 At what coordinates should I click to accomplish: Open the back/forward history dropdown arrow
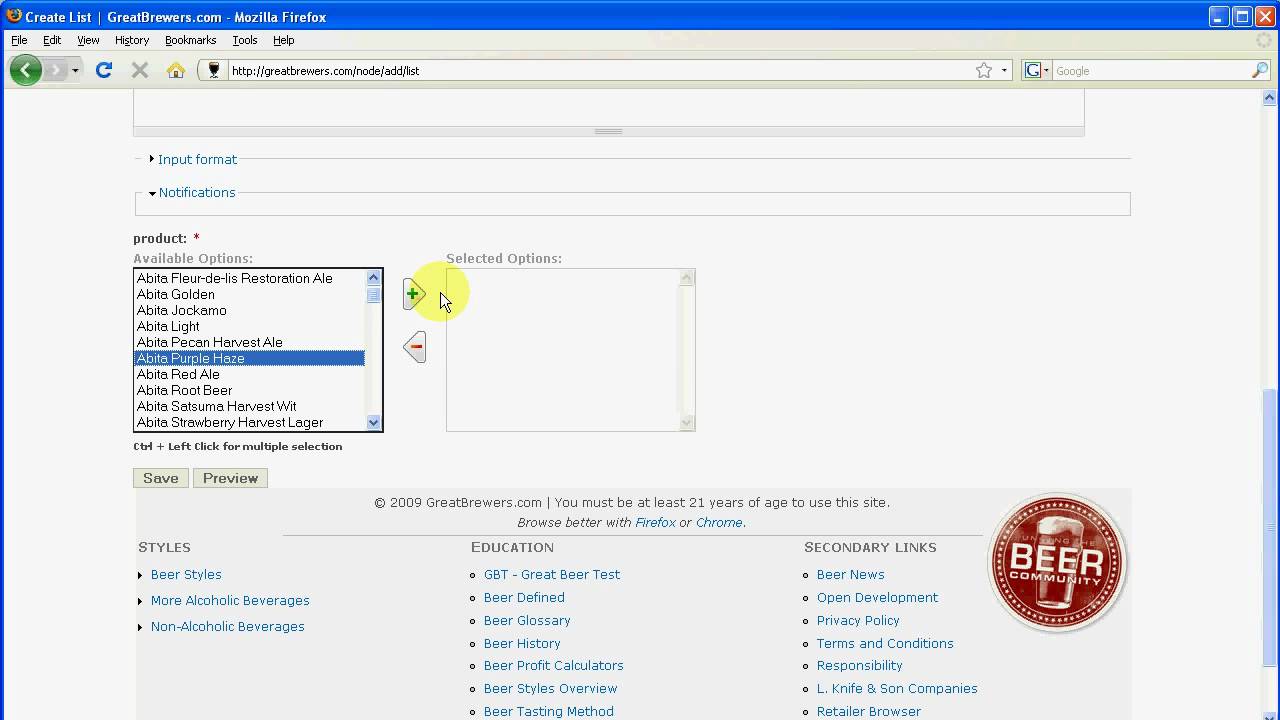75,70
